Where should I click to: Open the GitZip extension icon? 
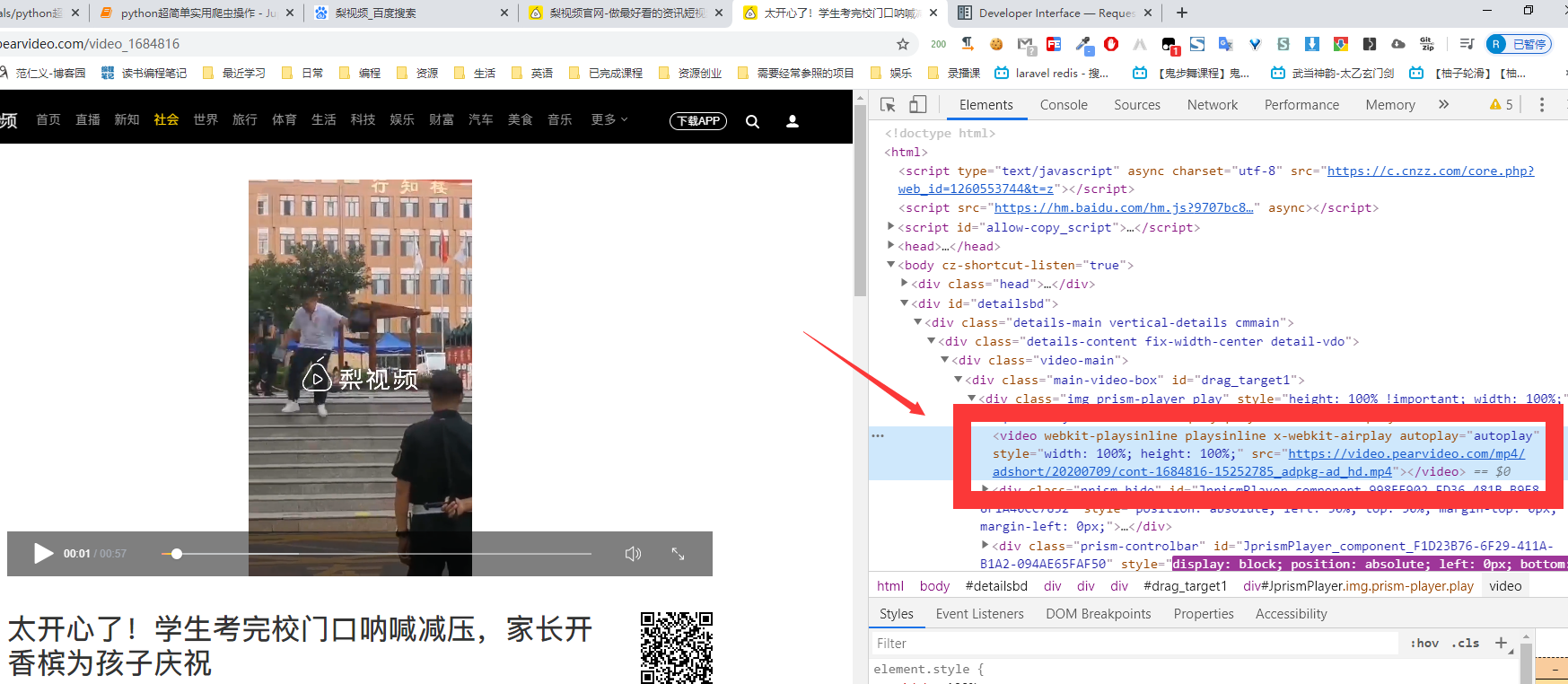tap(1427, 44)
